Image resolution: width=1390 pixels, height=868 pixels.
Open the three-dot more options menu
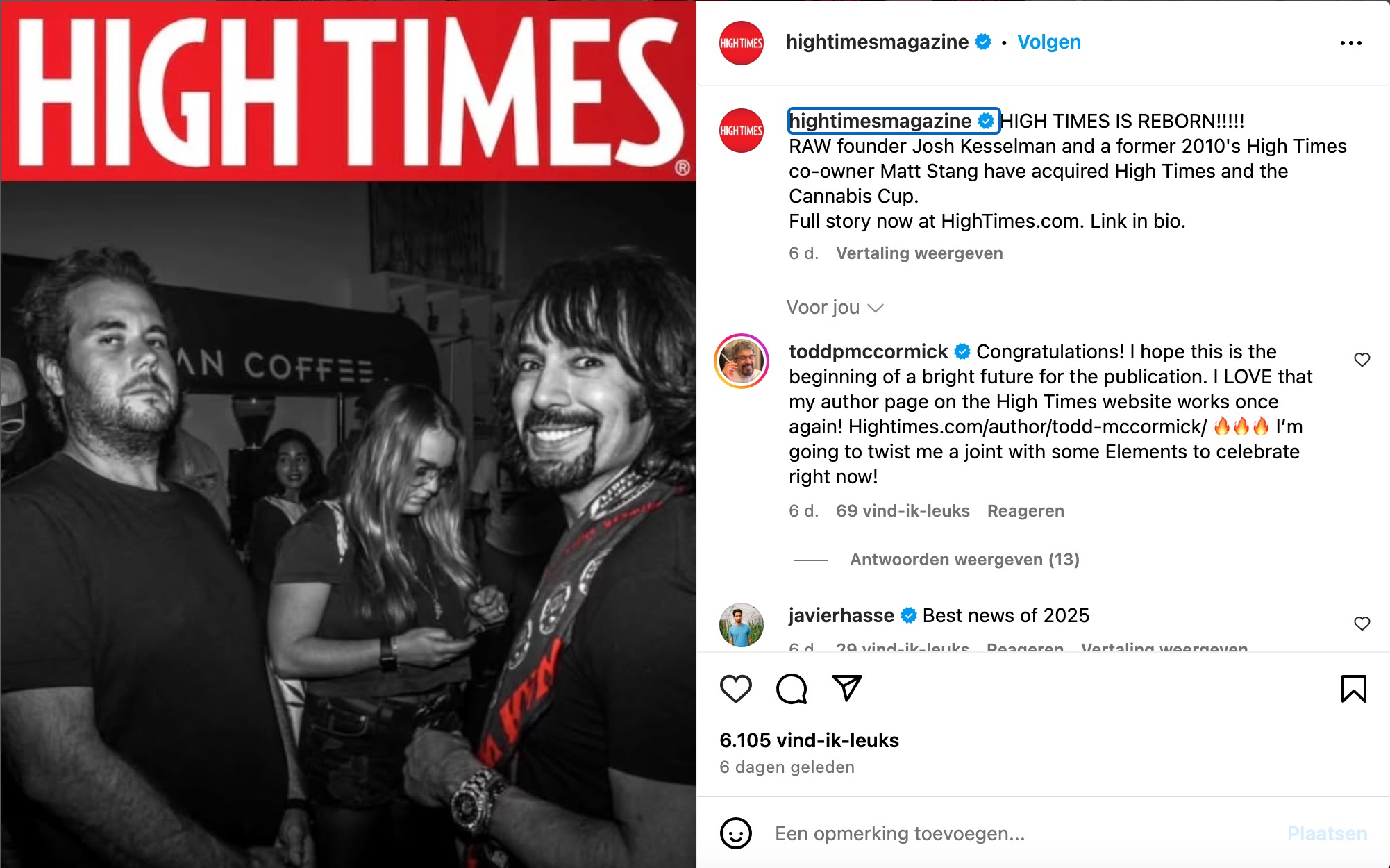coord(1351,43)
